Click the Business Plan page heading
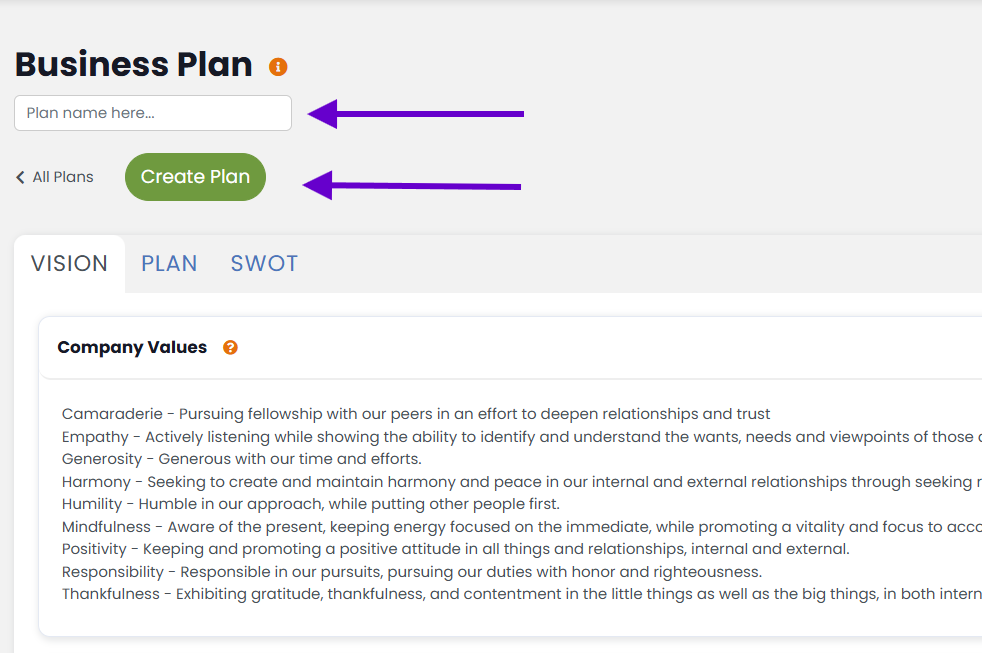The image size is (982, 653). 133,64
